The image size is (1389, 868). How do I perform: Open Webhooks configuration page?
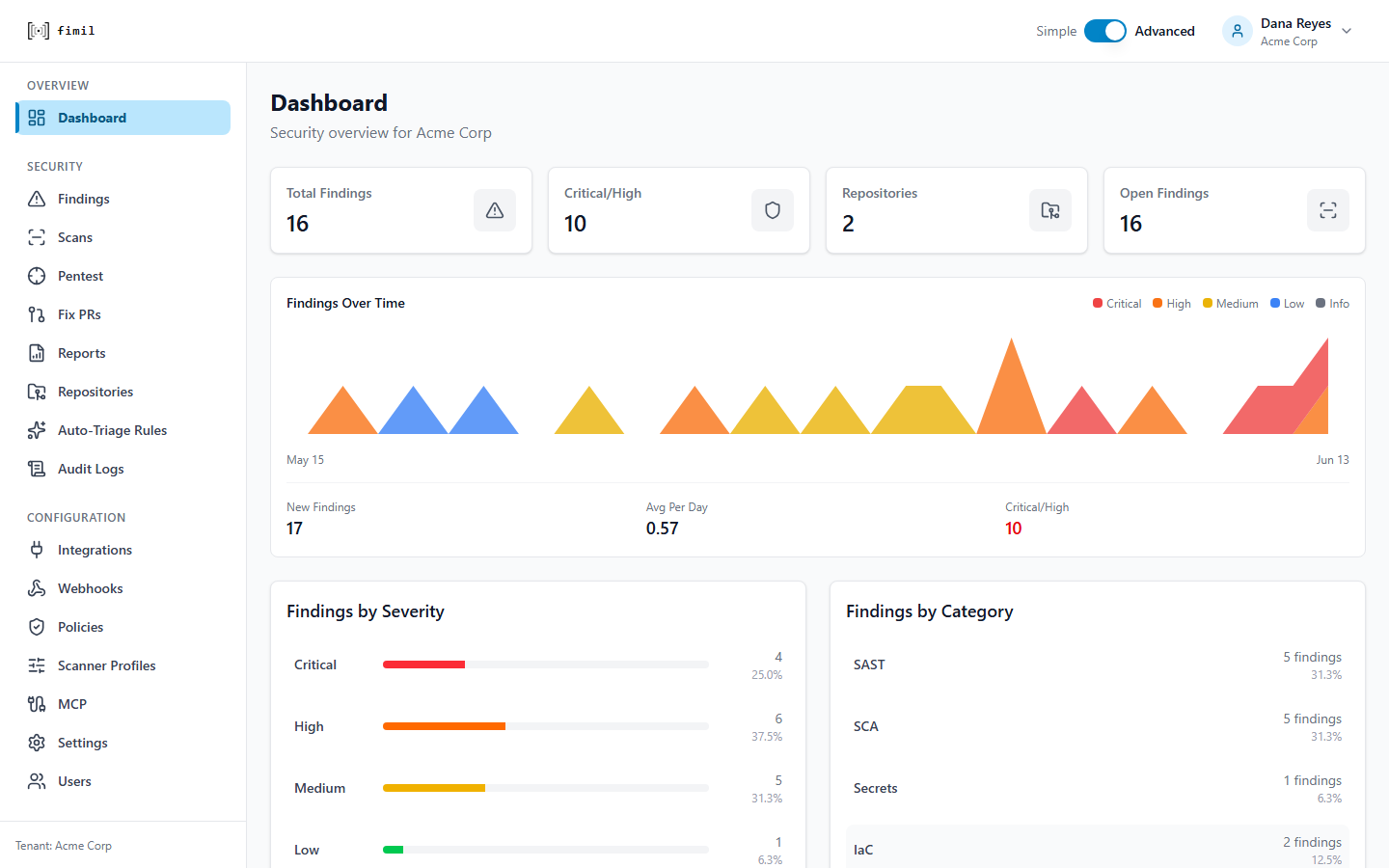[123, 588]
